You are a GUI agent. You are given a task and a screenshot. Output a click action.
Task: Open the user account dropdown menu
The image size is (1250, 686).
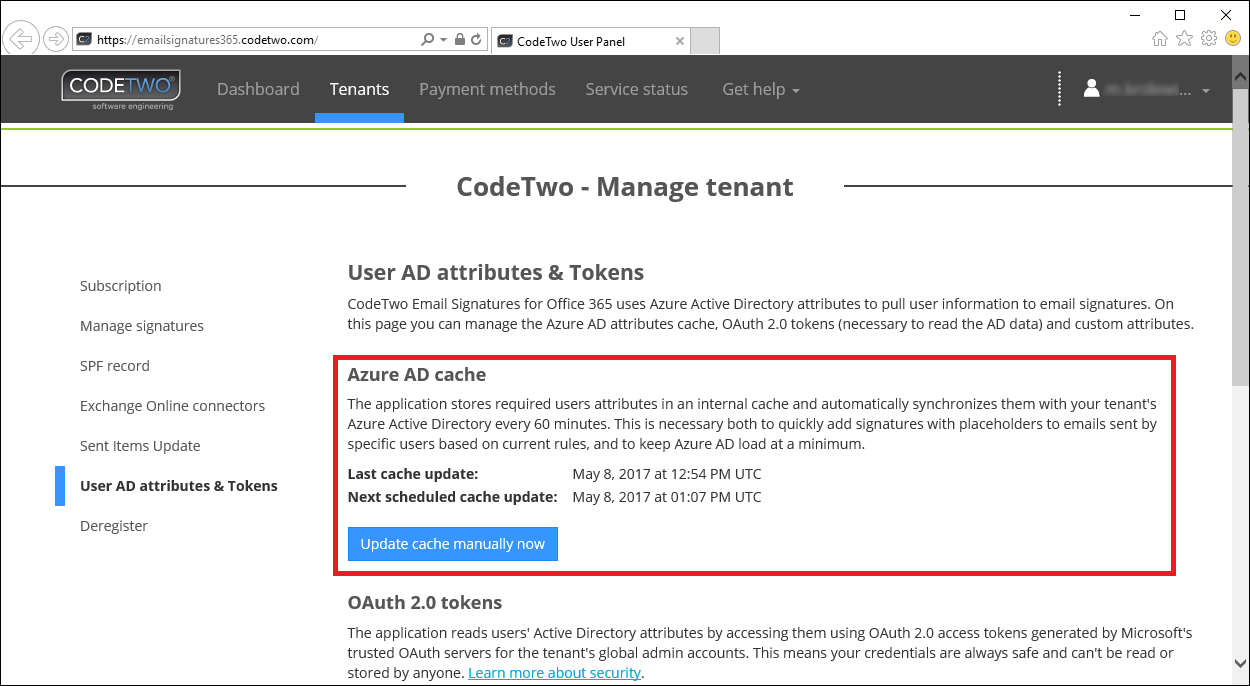click(x=1147, y=89)
